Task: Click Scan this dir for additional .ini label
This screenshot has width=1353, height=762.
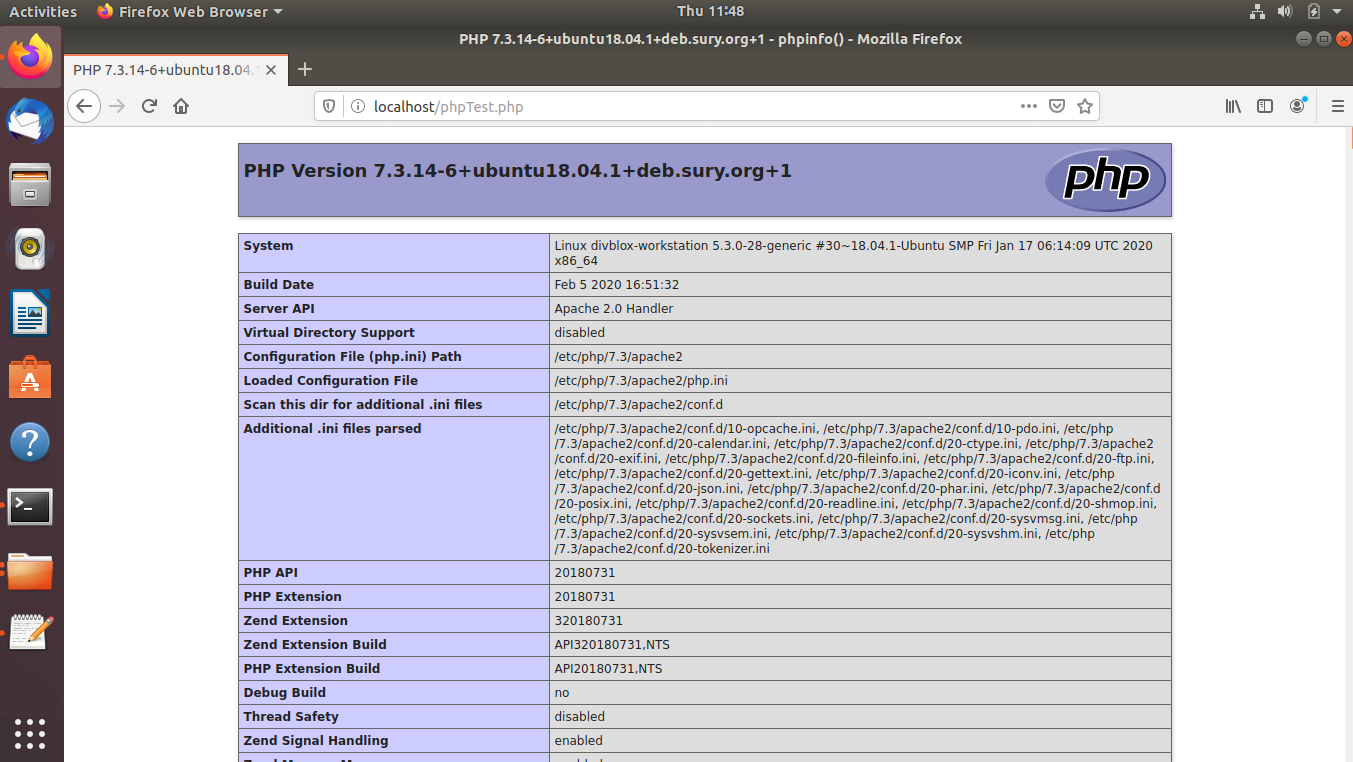Action: pyautogui.click(x=363, y=405)
